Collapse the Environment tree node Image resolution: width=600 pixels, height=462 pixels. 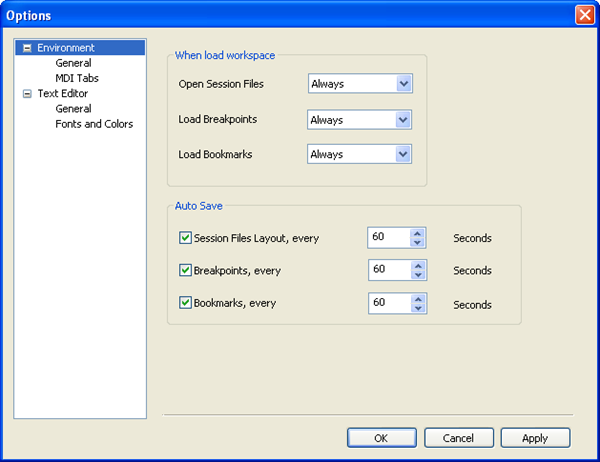point(27,48)
